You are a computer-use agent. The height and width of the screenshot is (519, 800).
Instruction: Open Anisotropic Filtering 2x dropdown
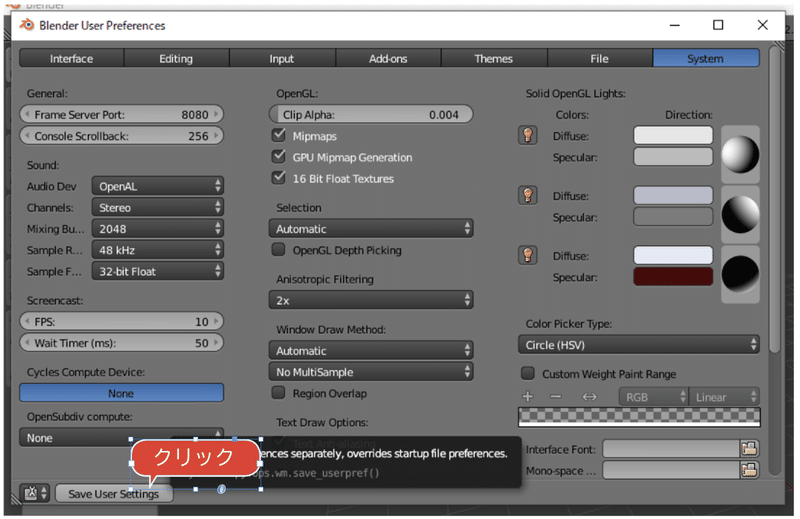[371, 300]
